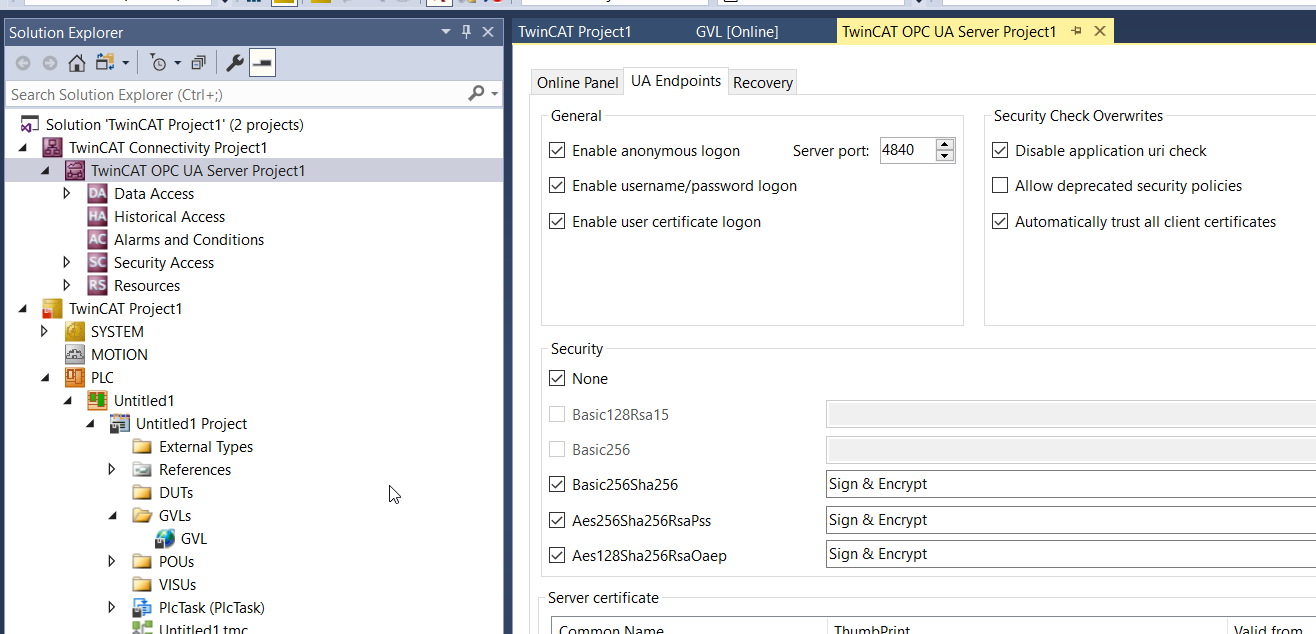
Task: Click the Solution 'TwinCAT Project1' icon
Action: pos(29,124)
